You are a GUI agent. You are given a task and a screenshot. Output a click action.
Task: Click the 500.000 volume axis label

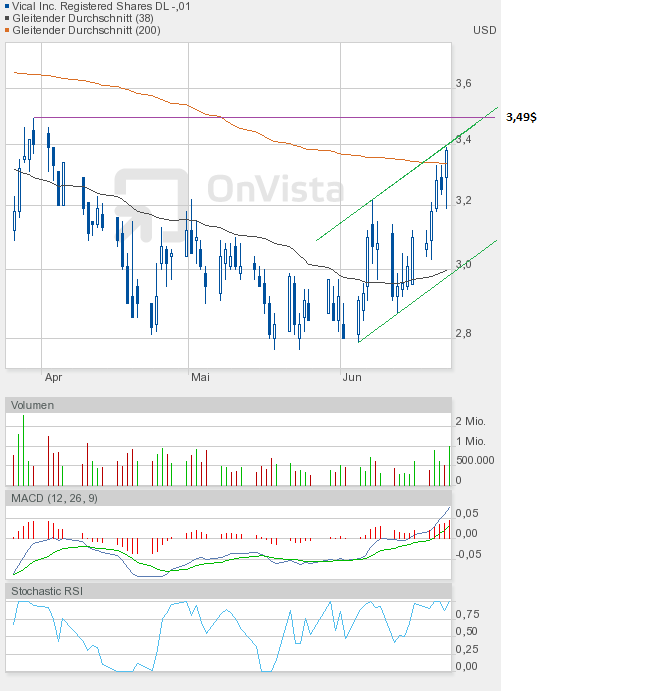coord(475,460)
